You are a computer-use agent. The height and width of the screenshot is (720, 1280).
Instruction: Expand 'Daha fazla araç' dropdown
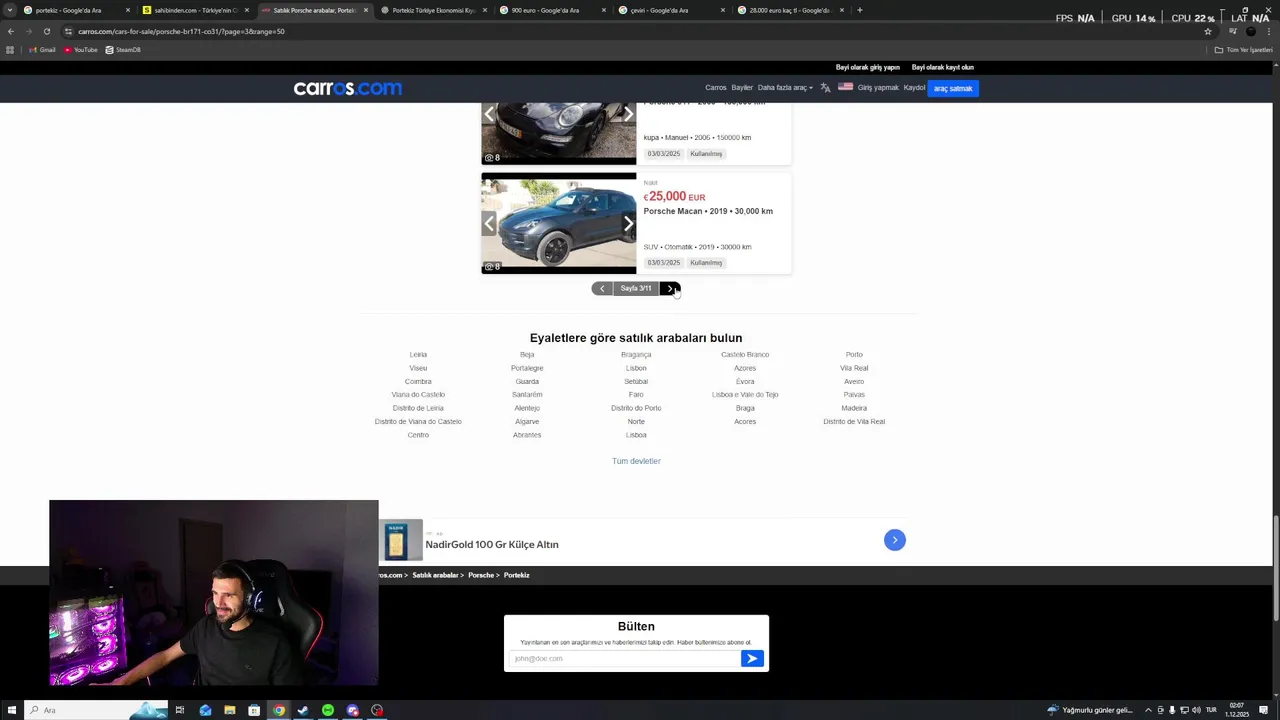(785, 88)
